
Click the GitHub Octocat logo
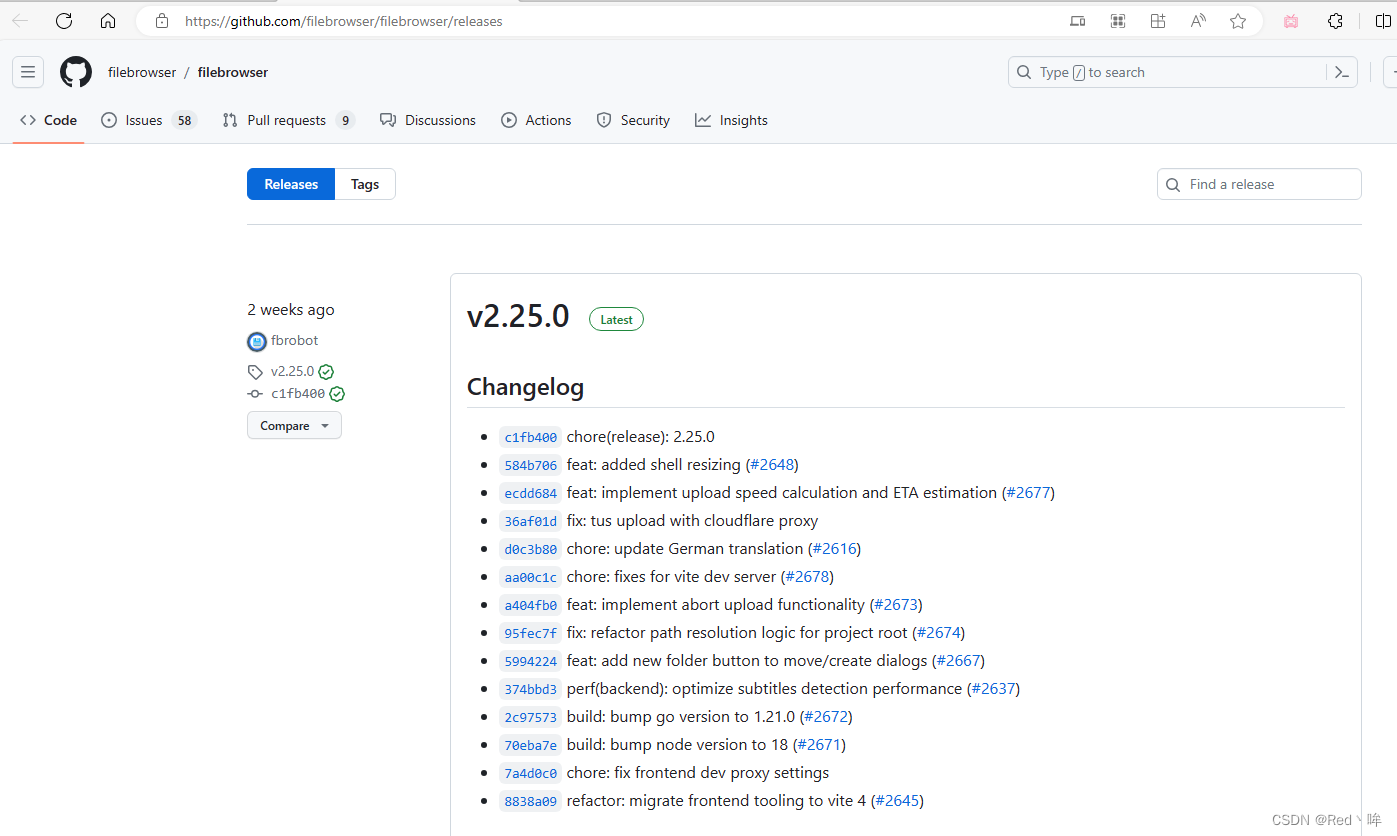click(x=76, y=72)
